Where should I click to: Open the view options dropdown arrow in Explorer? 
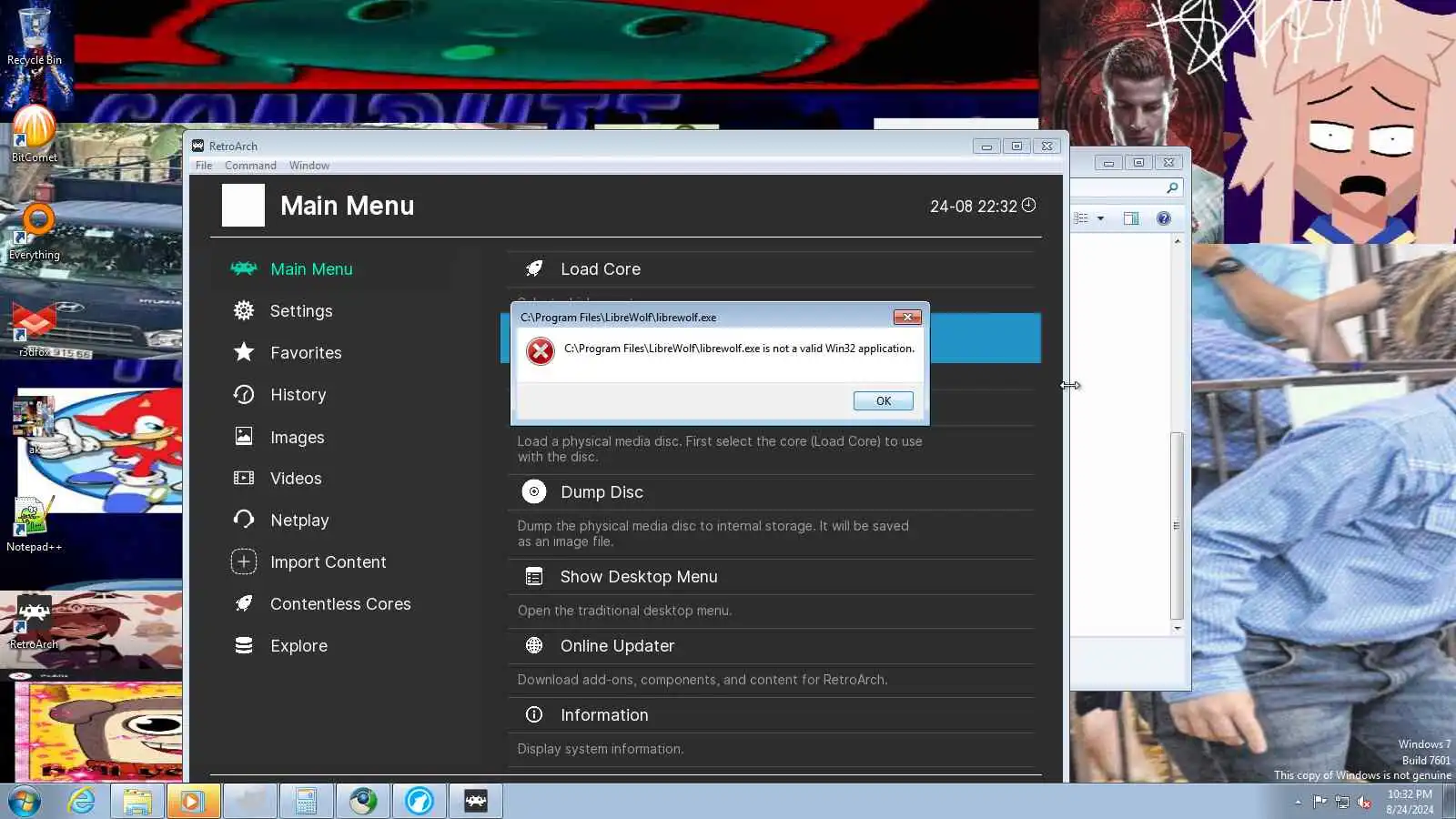(1100, 218)
